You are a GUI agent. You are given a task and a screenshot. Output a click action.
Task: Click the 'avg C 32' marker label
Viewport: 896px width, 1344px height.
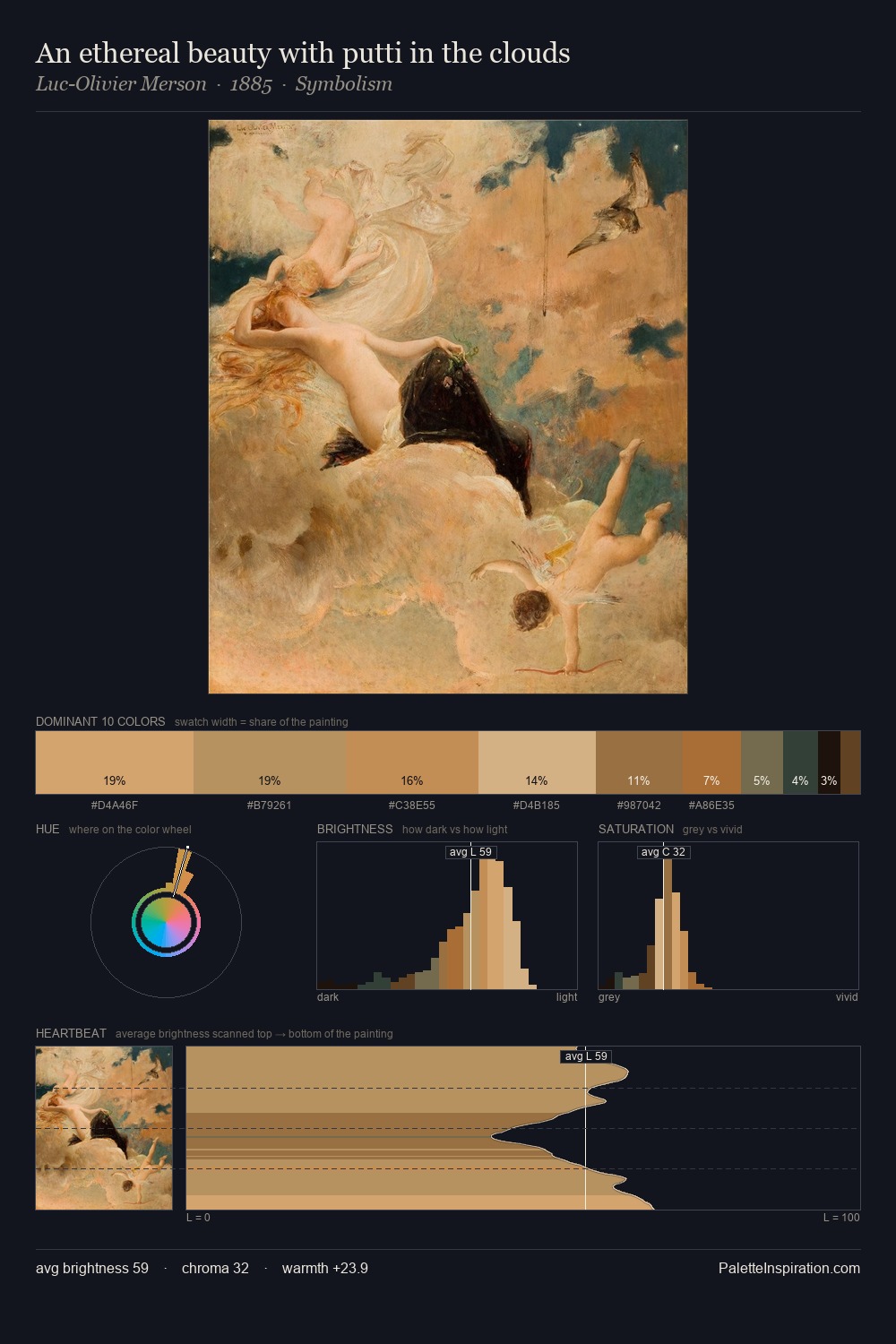click(x=663, y=851)
